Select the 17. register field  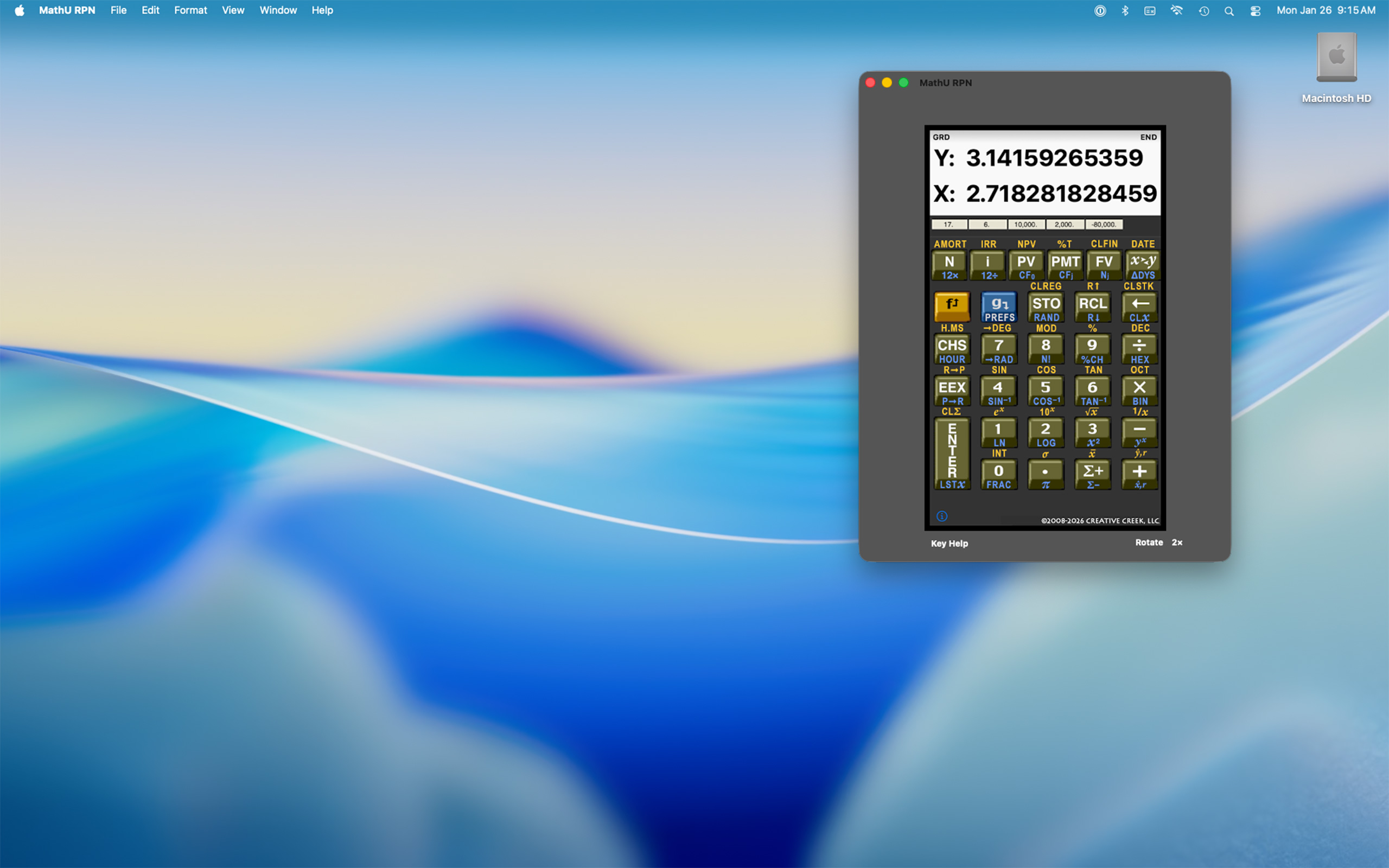(950, 225)
